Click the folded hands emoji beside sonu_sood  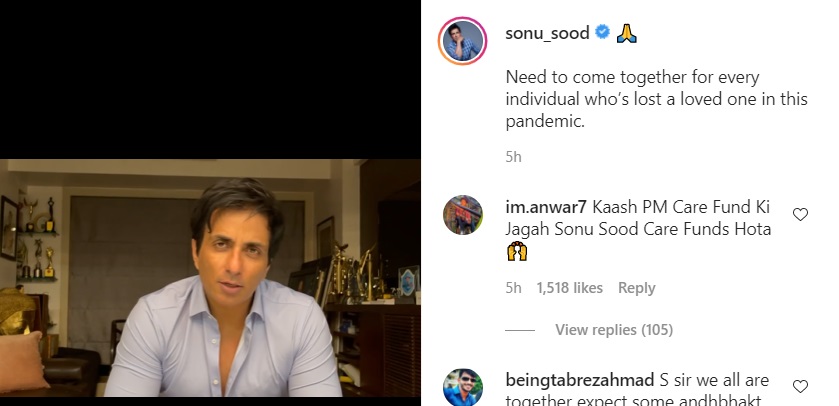click(628, 33)
